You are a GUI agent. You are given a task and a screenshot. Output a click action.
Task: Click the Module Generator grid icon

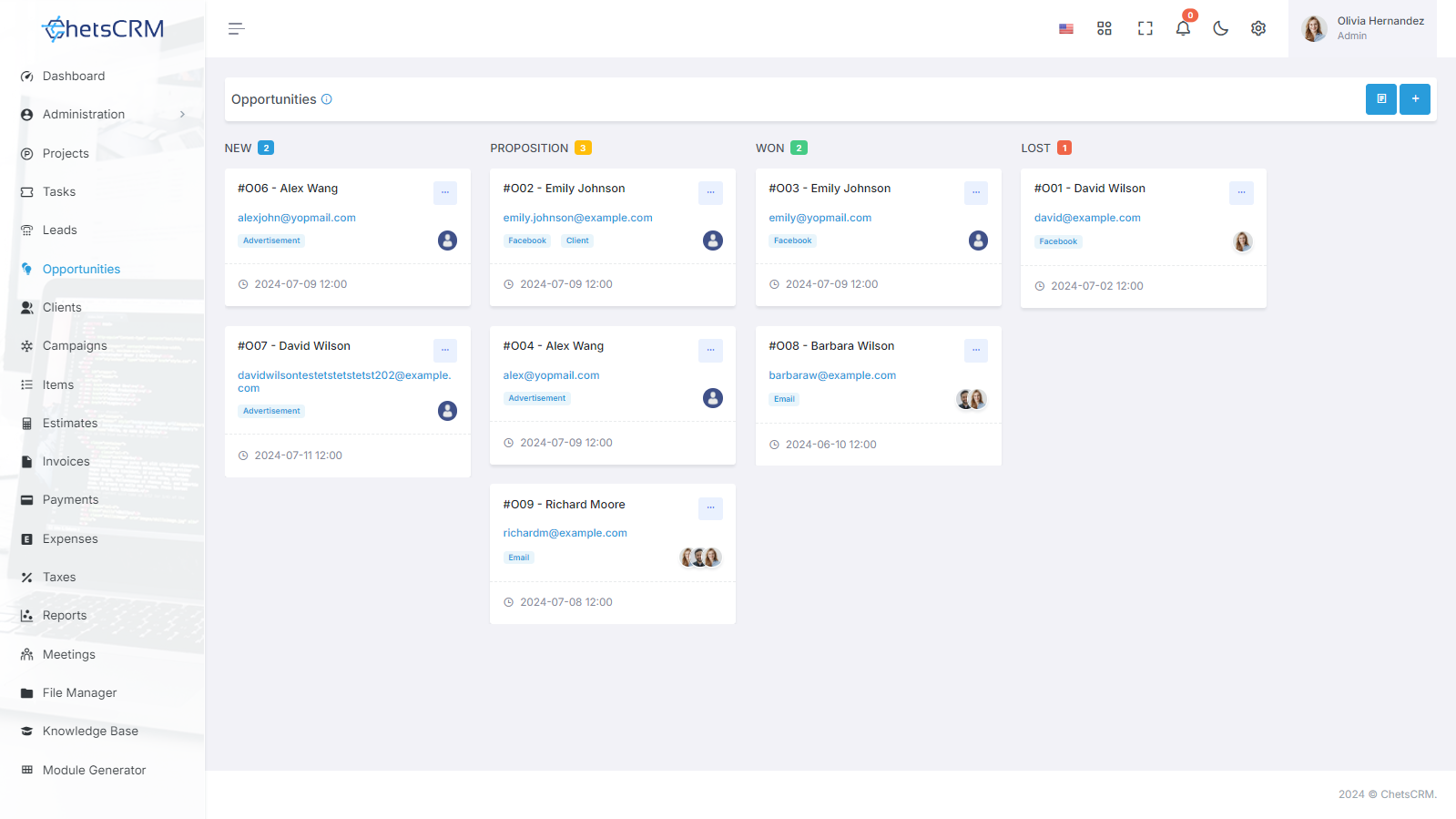tap(26, 771)
